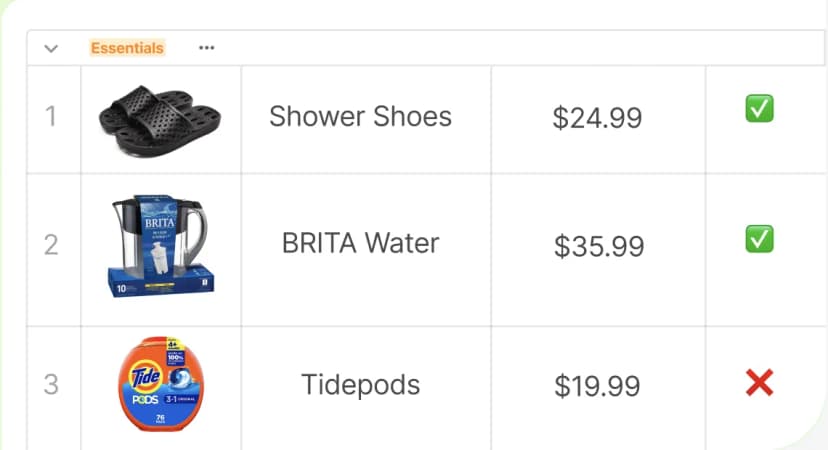Image resolution: width=828 pixels, height=450 pixels.
Task: Edit the $24.99 price cell
Action: click(x=597, y=118)
